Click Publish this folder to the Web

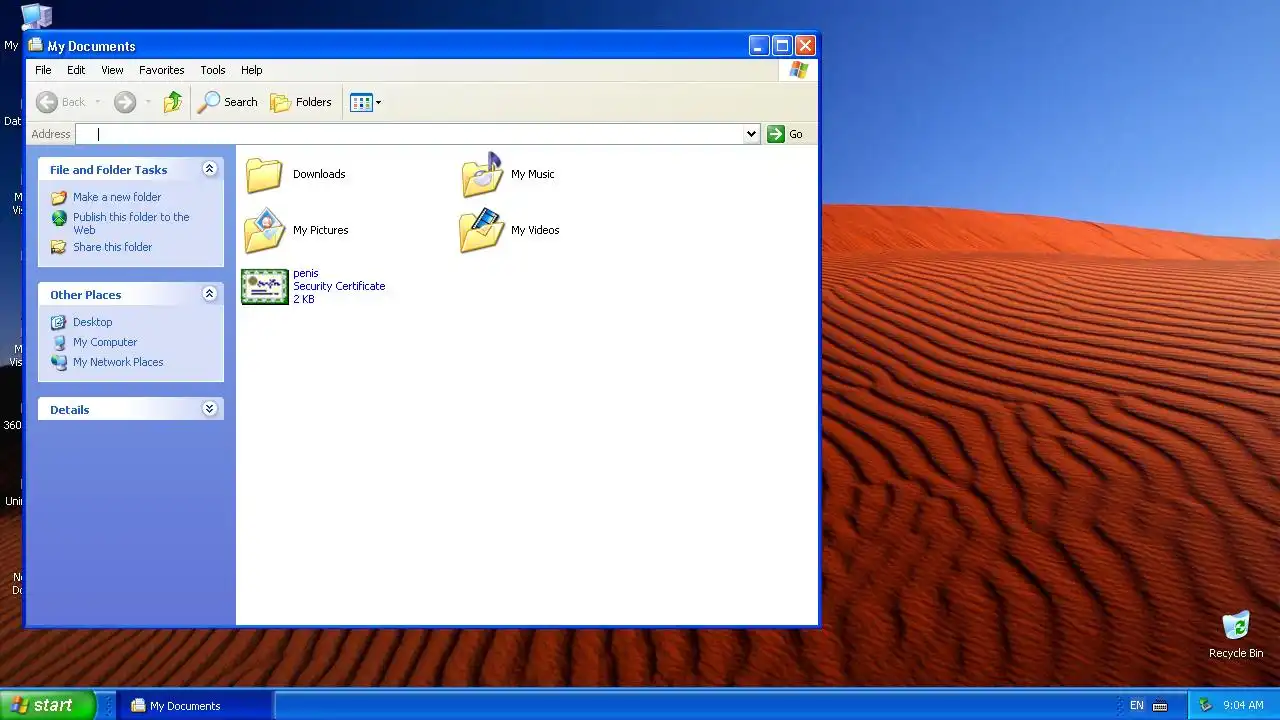pyautogui.click(x=131, y=223)
